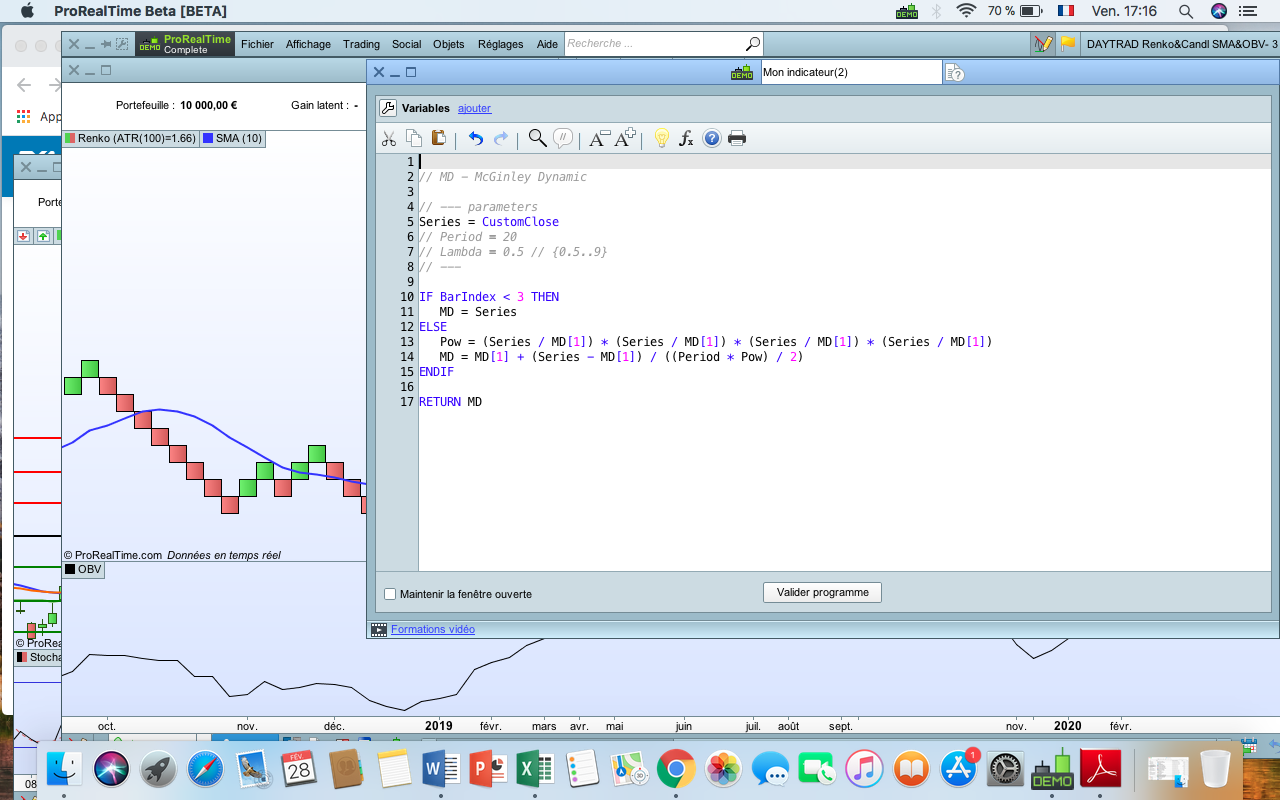
Task: Open the OBV indicator panel label
Action: coord(83,570)
